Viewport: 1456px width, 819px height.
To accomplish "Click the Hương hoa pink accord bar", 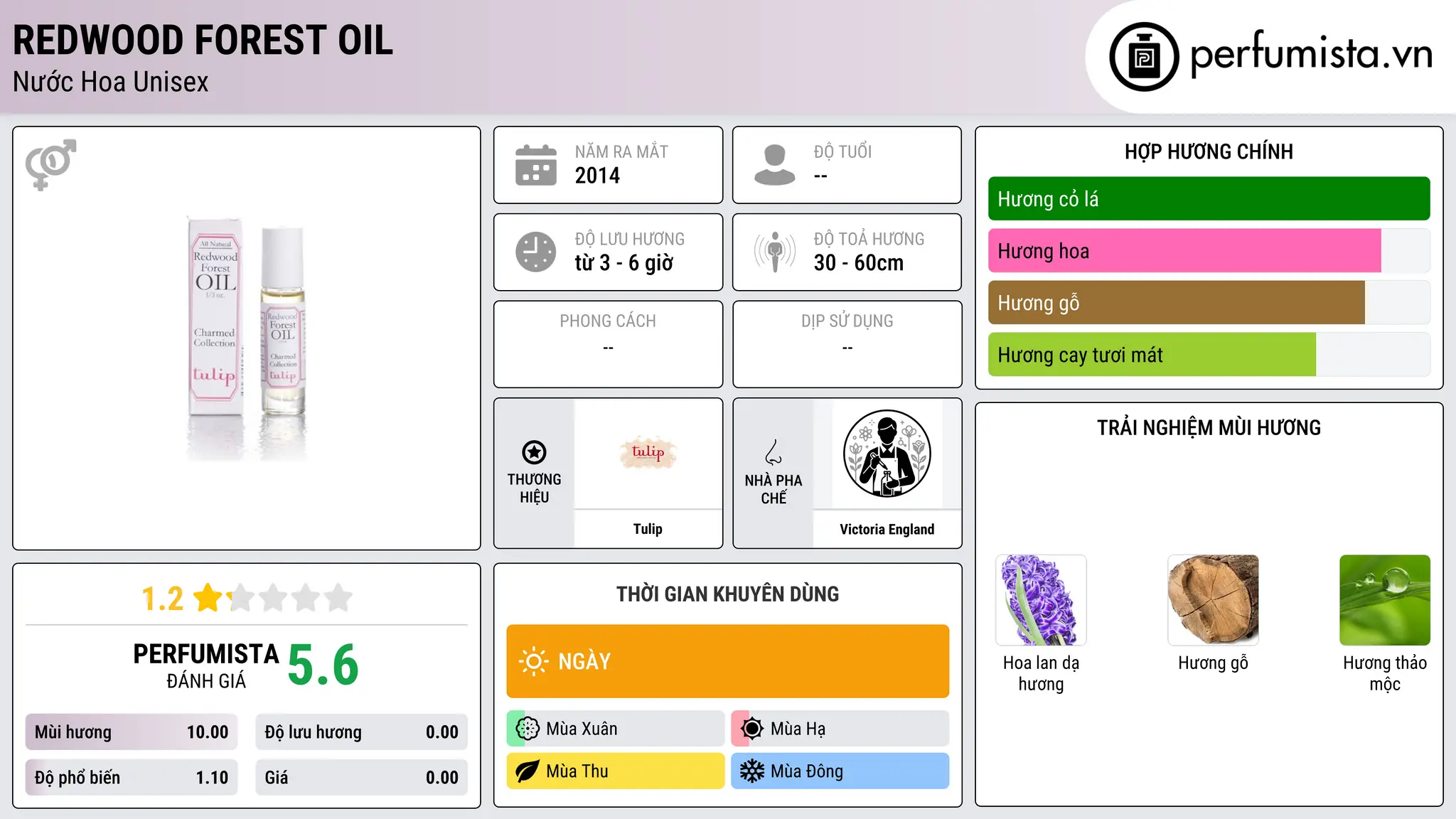I will [x=1209, y=251].
